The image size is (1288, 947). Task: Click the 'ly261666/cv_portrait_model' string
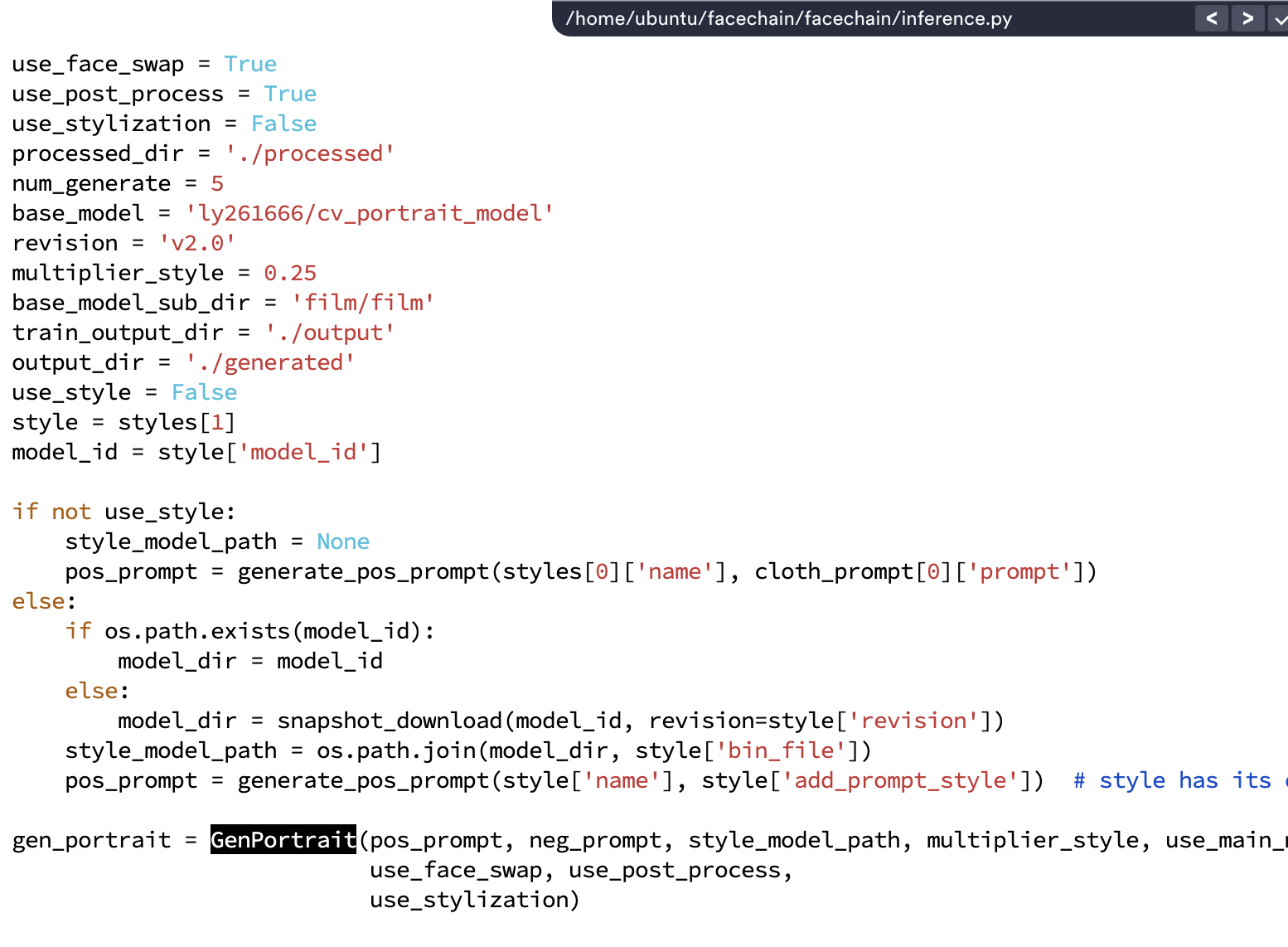(370, 212)
